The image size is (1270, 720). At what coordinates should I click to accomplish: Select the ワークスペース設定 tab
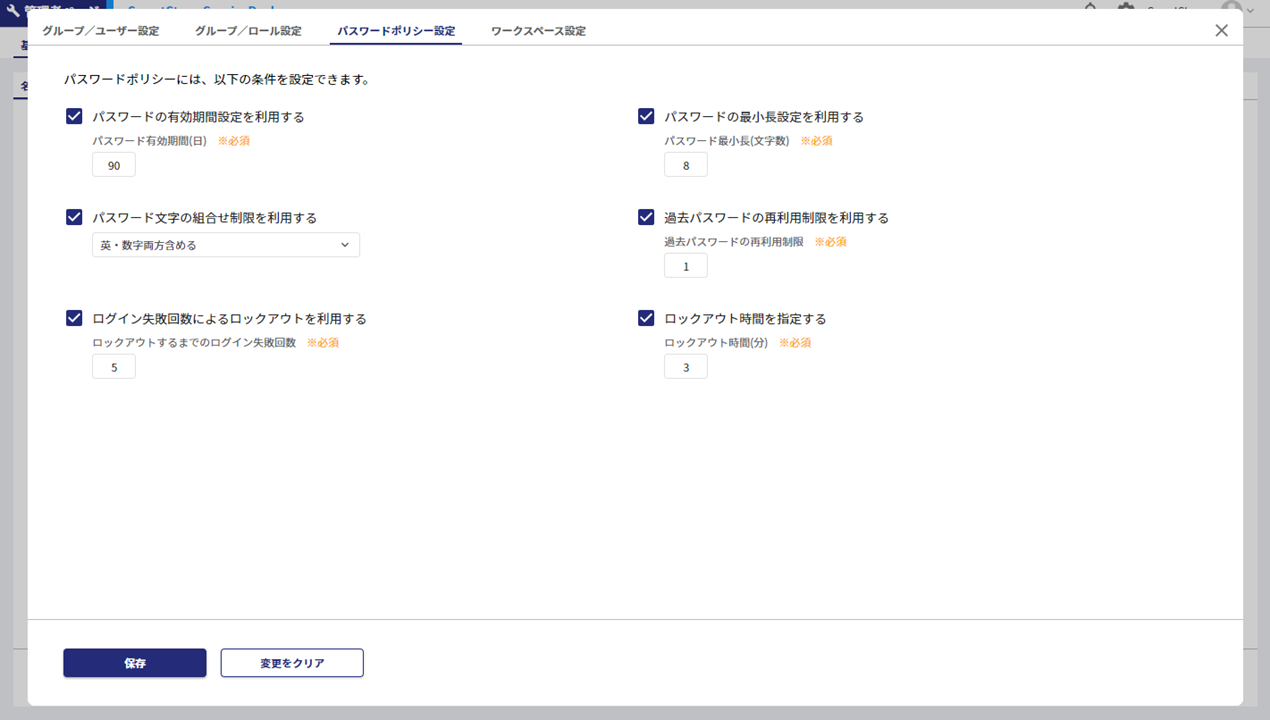(538, 31)
